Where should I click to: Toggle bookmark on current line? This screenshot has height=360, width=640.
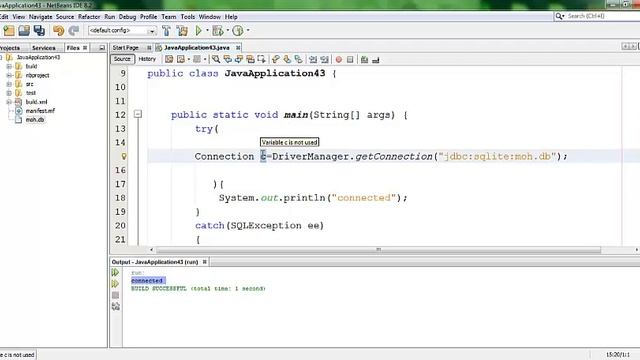[298, 60]
